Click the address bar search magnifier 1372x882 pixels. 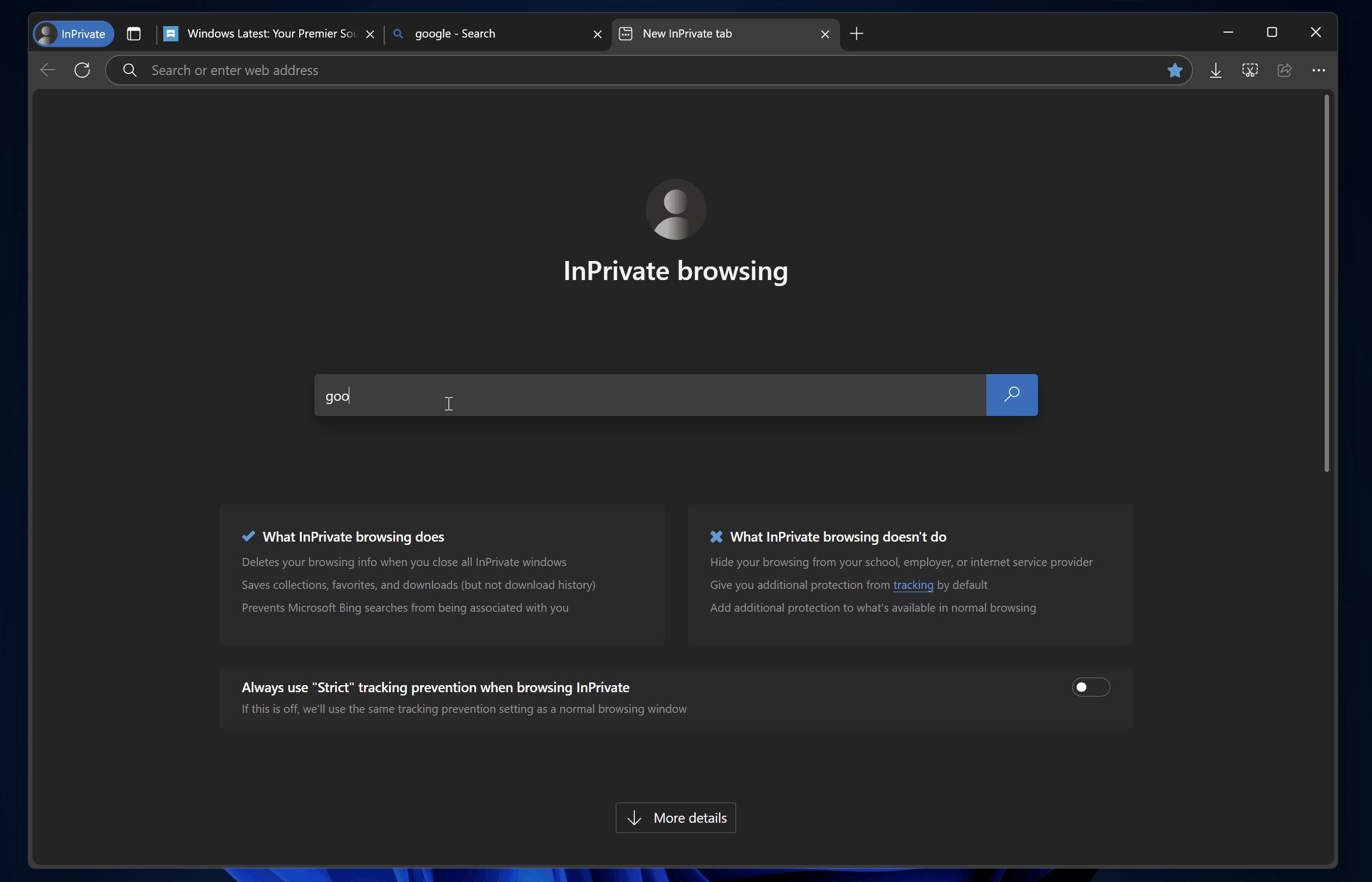(x=129, y=70)
